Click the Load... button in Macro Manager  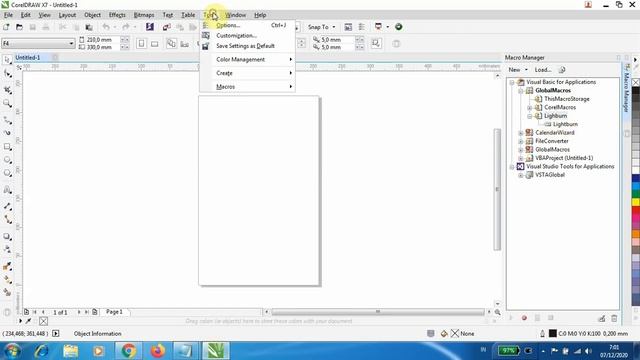click(543, 70)
